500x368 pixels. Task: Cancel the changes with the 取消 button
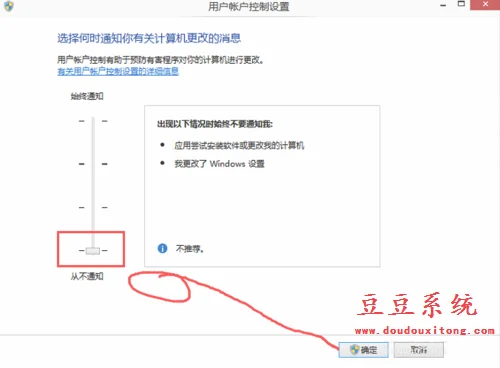click(419, 350)
